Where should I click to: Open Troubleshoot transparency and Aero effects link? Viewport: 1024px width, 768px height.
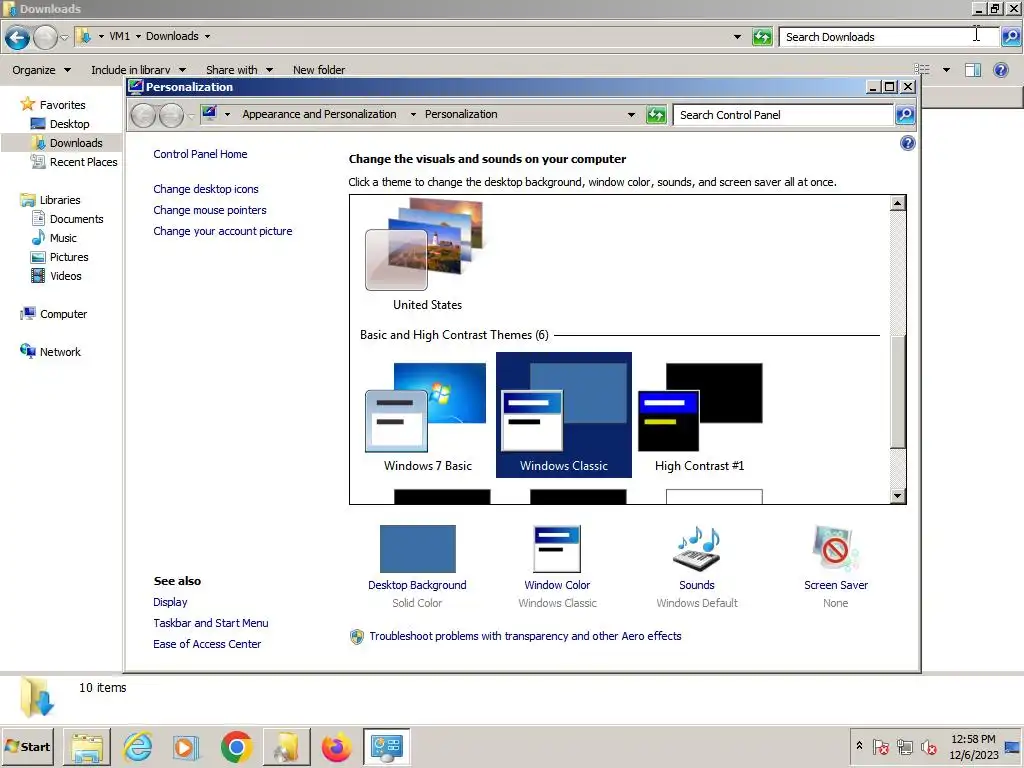pyautogui.click(x=525, y=636)
